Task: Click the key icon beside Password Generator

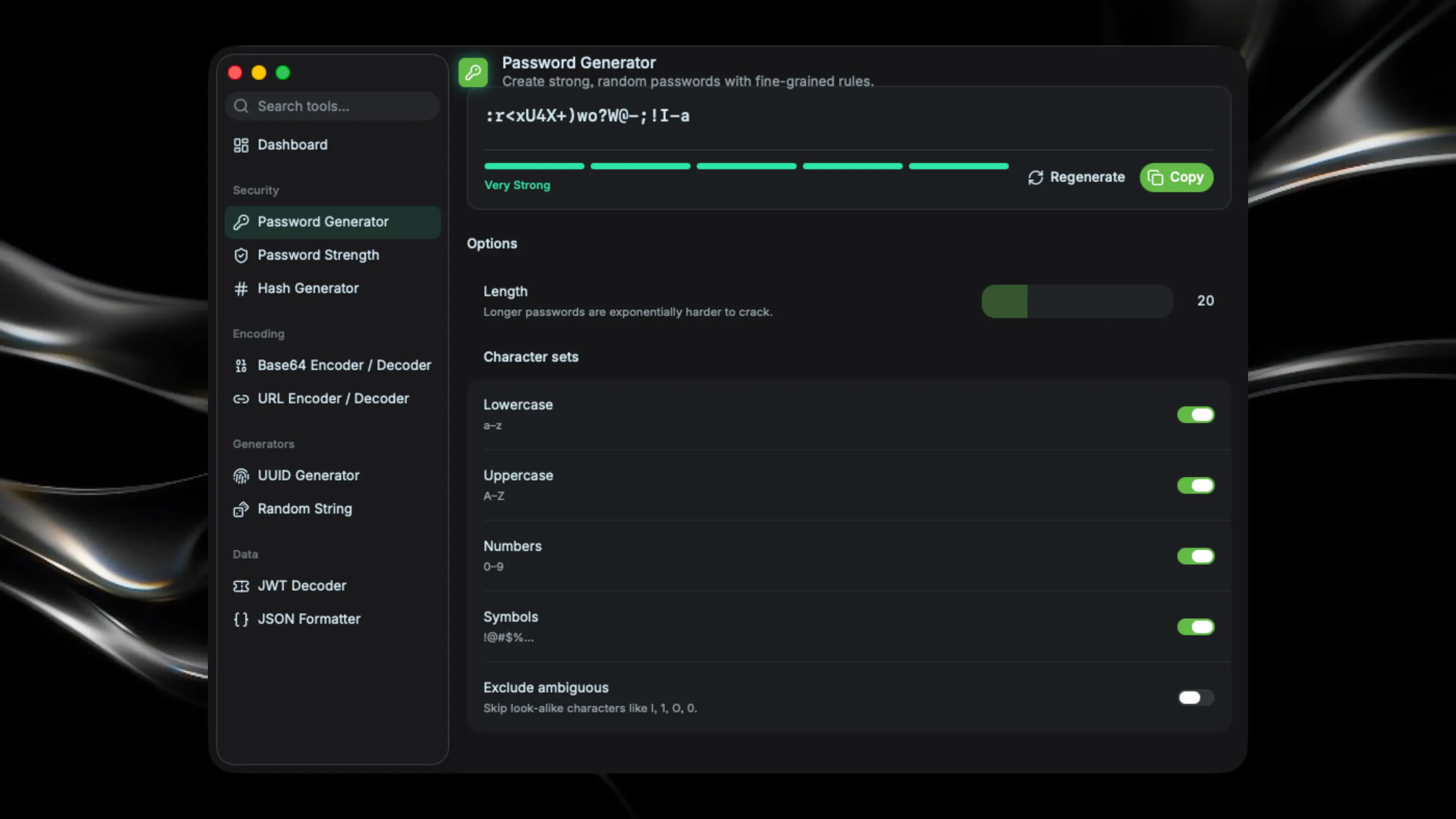Action: (x=241, y=222)
